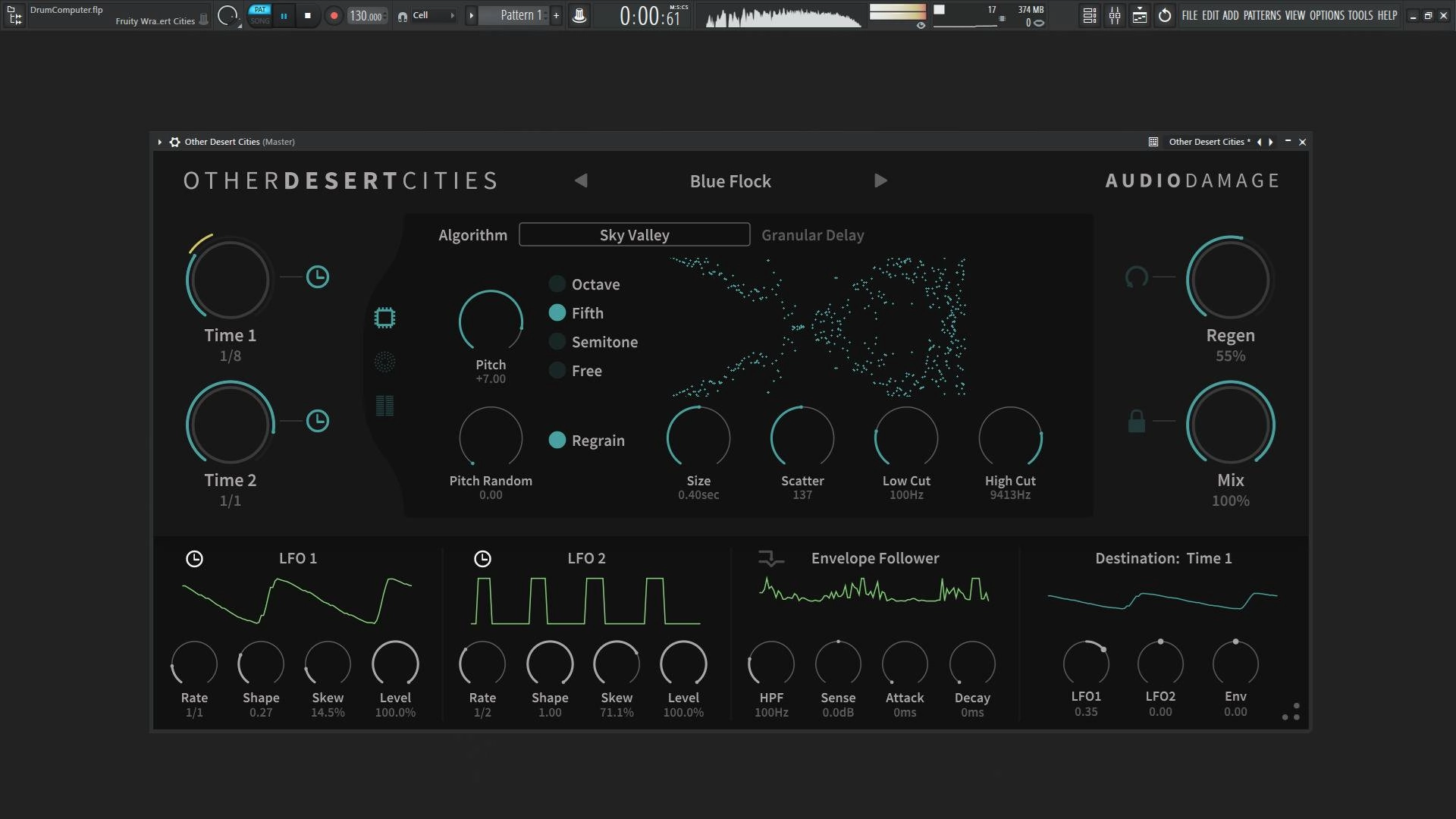1456x819 pixels.
Task: Click the pattern/song tempo dial icon
Action: [227, 15]
